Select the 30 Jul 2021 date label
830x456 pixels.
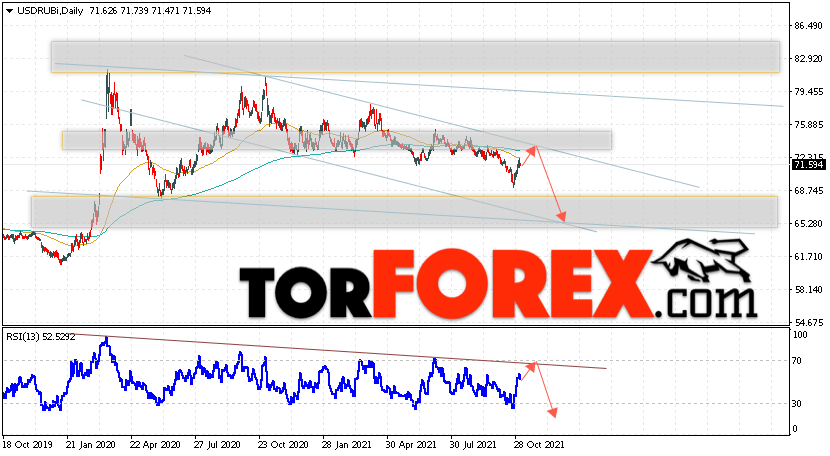coord(474,444)
